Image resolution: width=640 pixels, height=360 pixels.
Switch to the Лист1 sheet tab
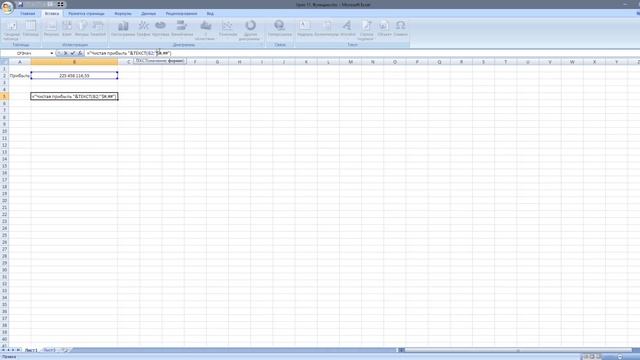(x=31, y=350)
